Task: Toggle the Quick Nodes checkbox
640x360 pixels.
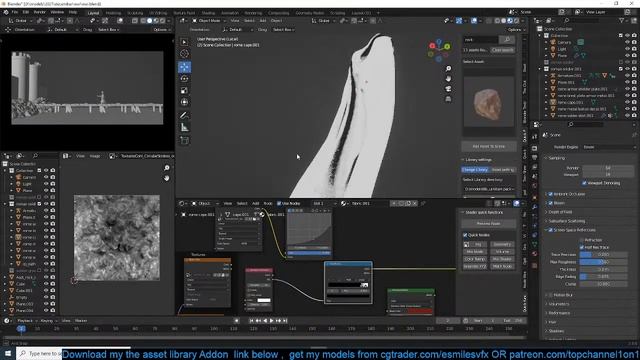Action: tap(465, 235)
